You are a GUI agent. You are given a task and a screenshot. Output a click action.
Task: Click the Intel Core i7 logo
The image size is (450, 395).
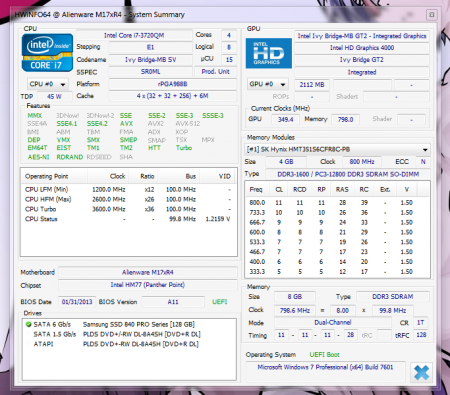tap(47, 53)
